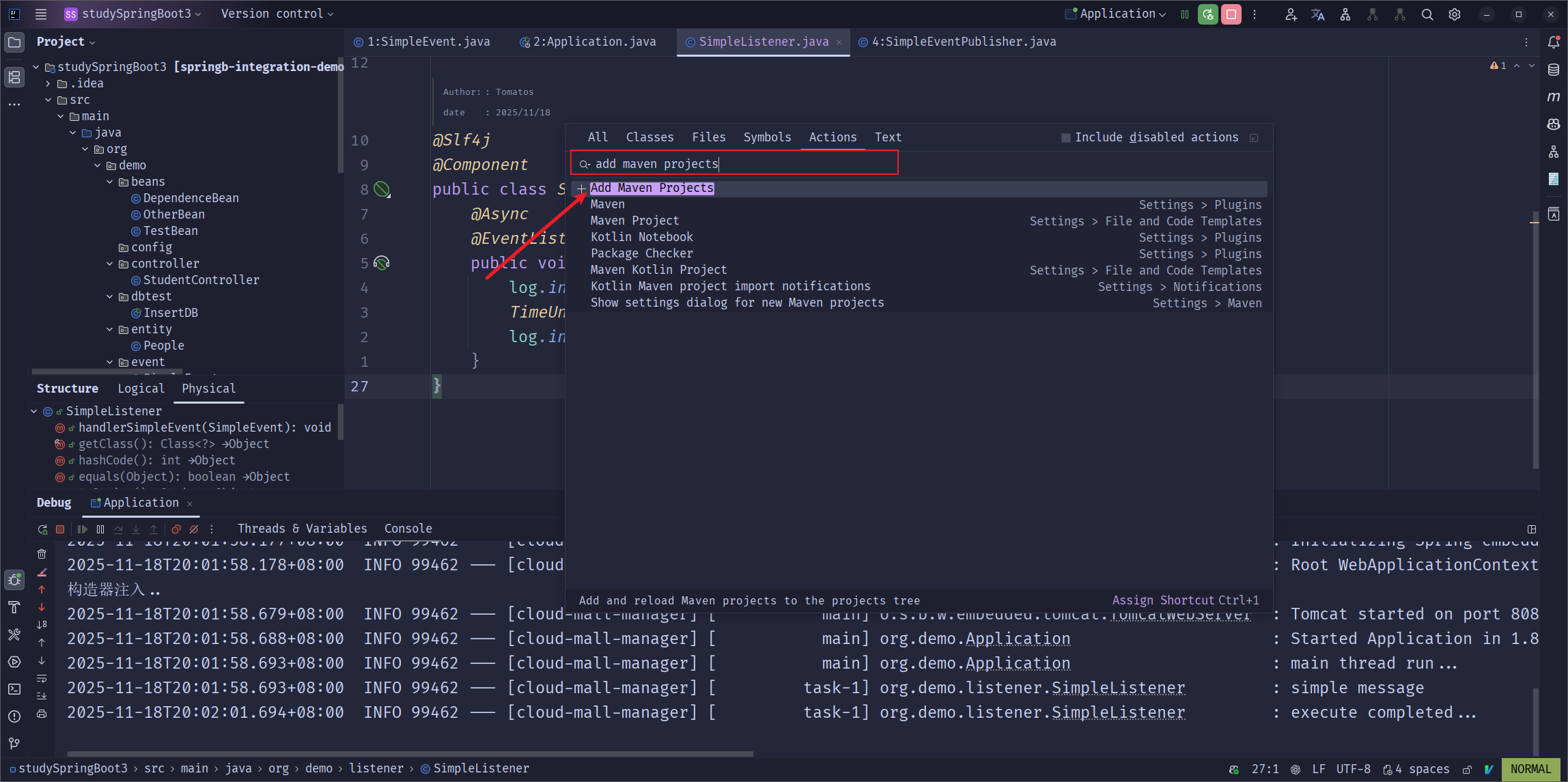1568x782 pixels.
Task: Open Terminal tool window icon
Action: [14, 689]
